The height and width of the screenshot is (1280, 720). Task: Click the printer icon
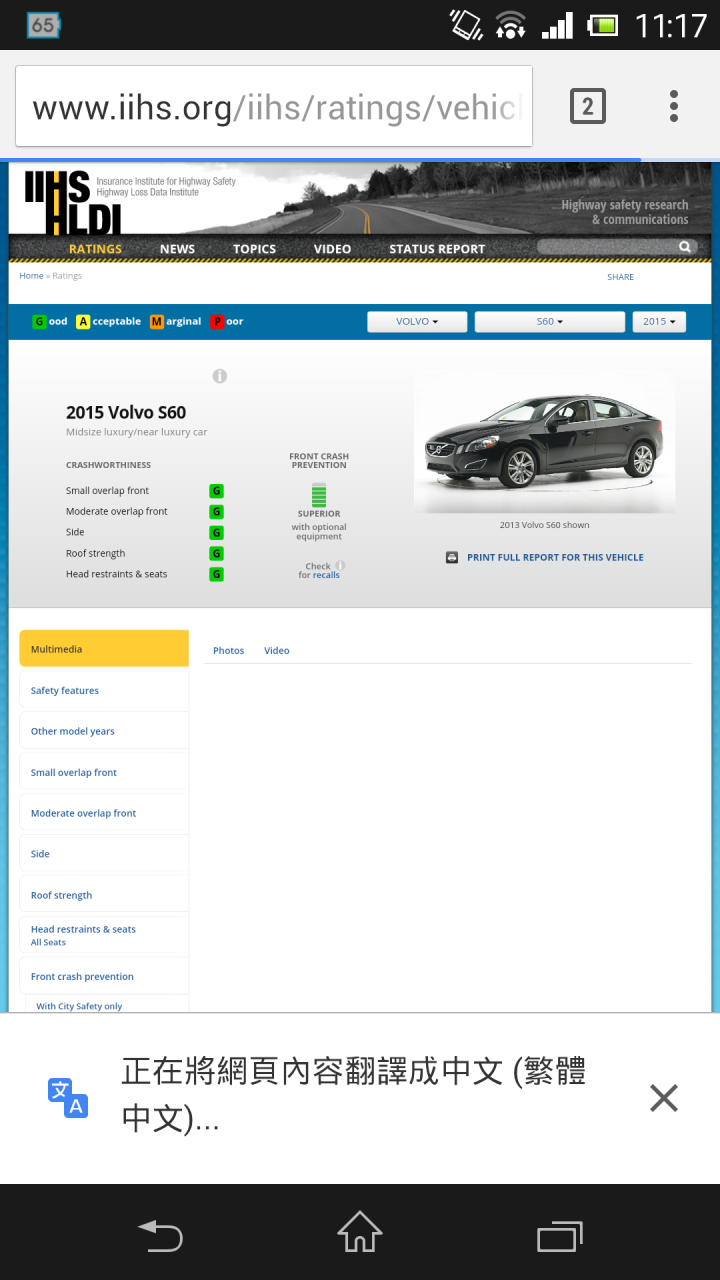(x=452, y=557)
